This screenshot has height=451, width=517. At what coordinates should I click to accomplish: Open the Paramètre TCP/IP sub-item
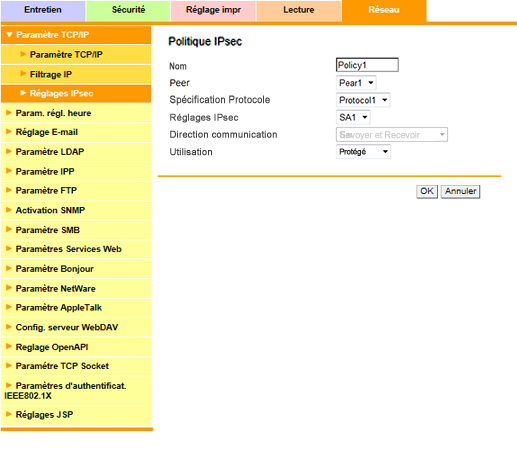76,55
